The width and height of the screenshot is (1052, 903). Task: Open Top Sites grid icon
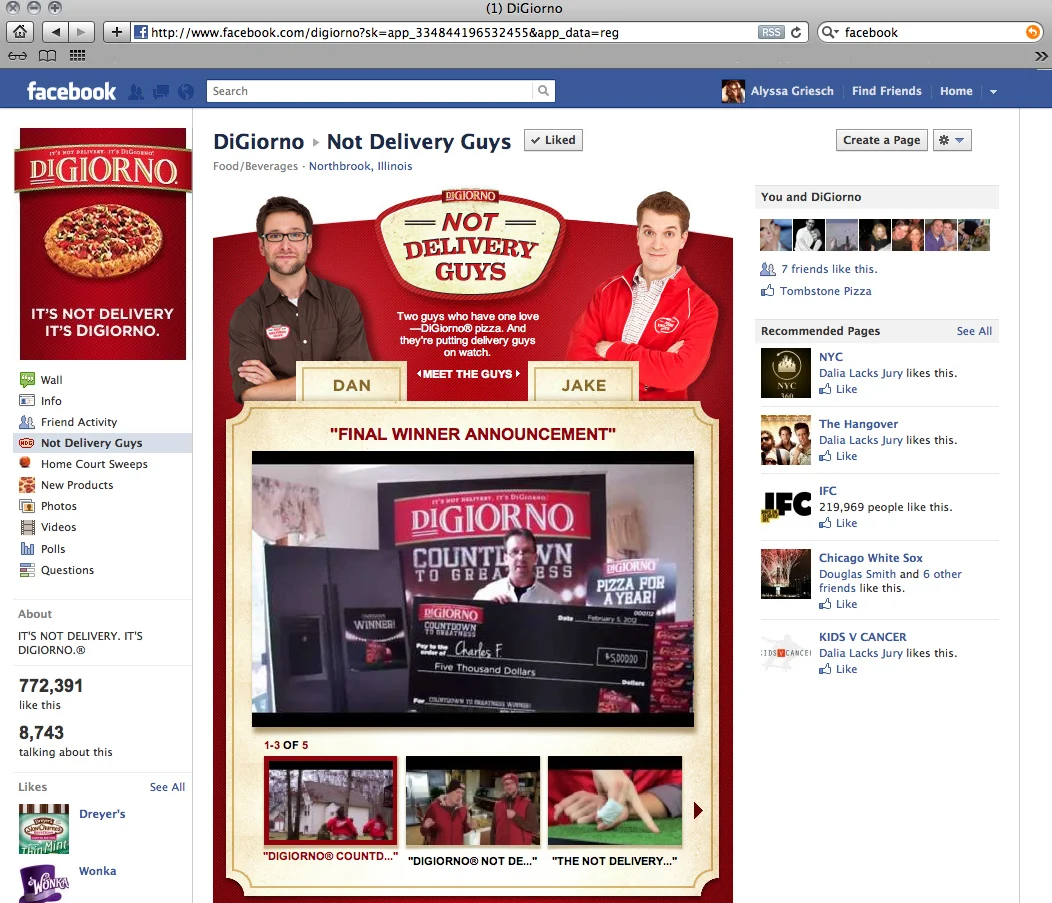click(77, 56)
